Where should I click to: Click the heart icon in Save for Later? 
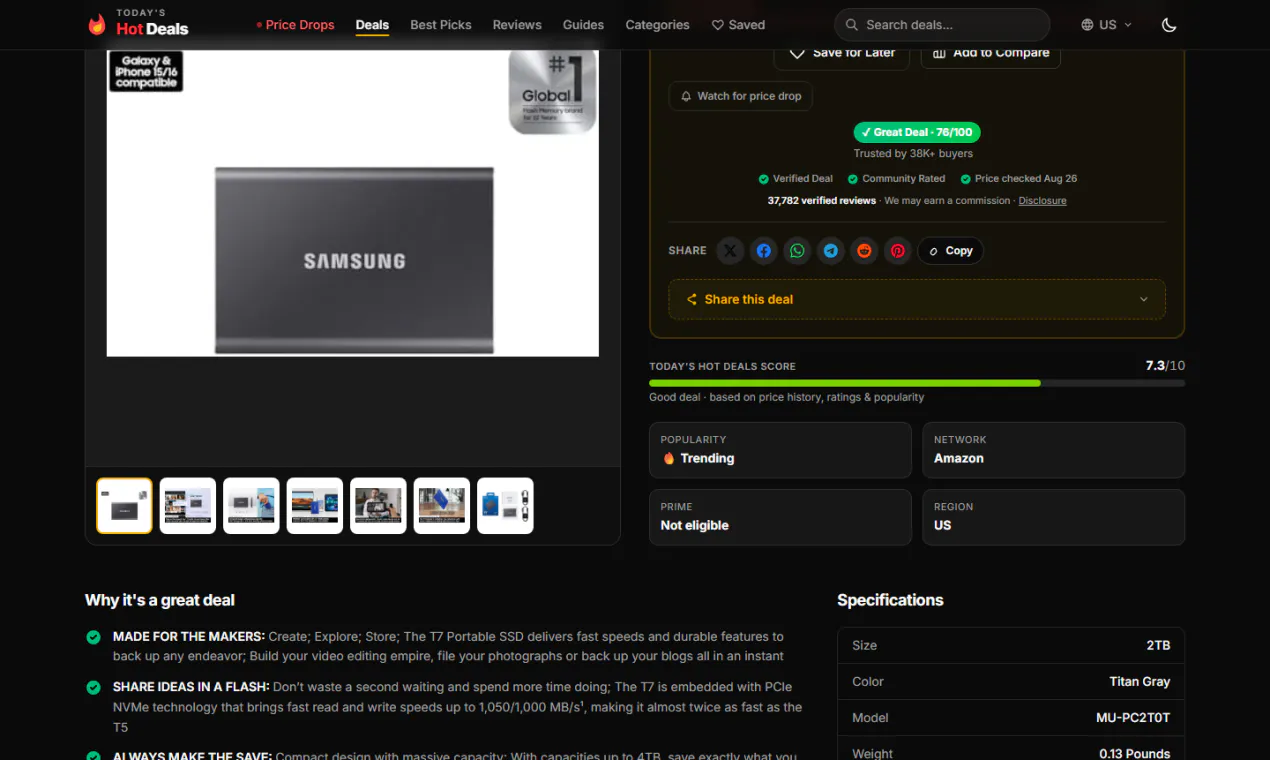click(x=797, y=53)
